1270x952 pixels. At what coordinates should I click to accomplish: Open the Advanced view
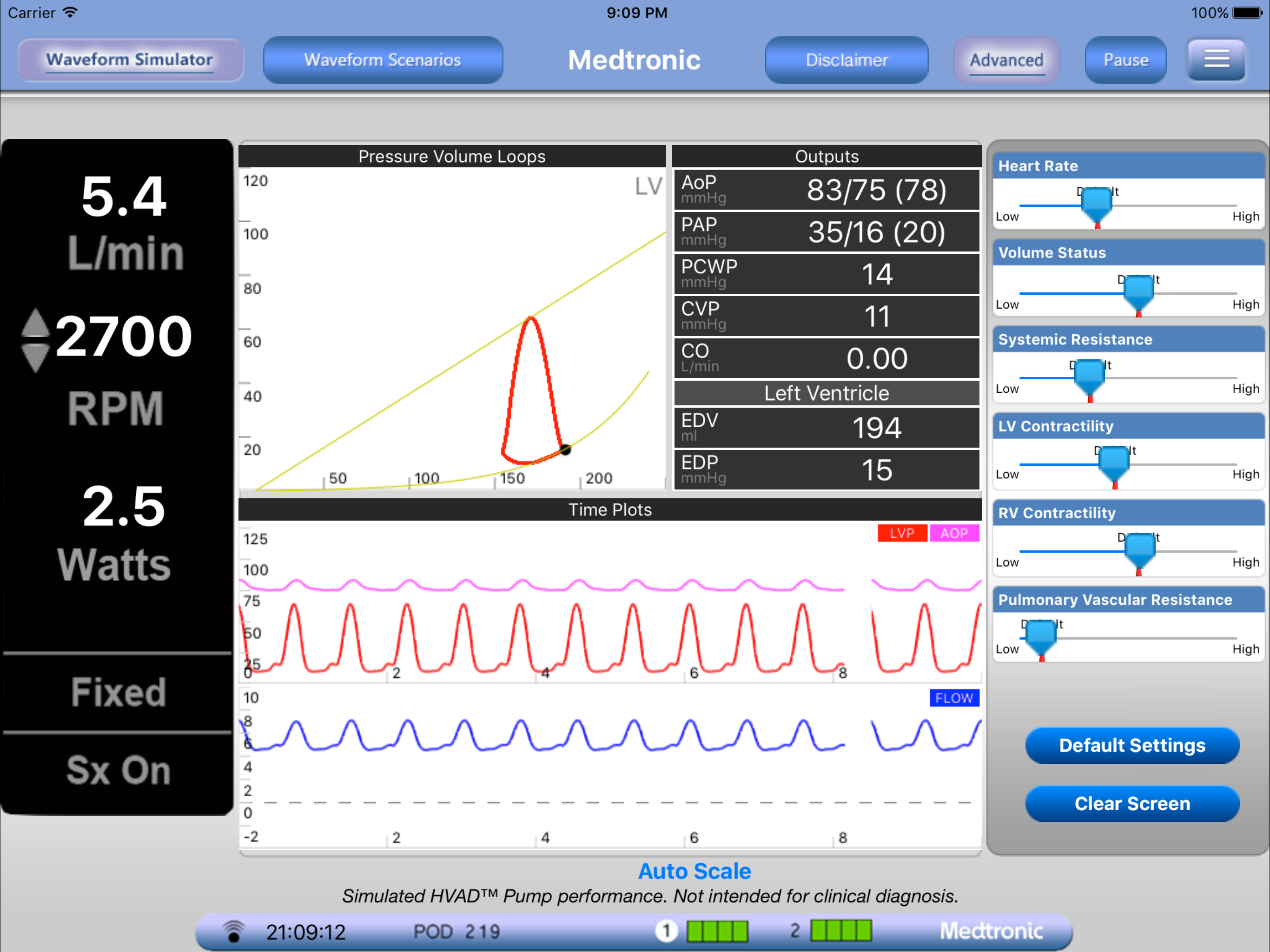1006,59
